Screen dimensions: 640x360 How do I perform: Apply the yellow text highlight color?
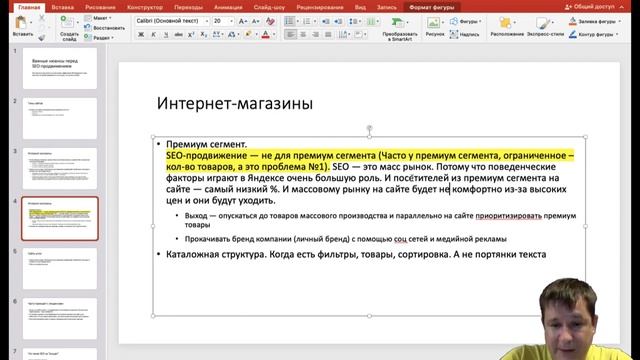pyautogui.click(x=248, y=35)
